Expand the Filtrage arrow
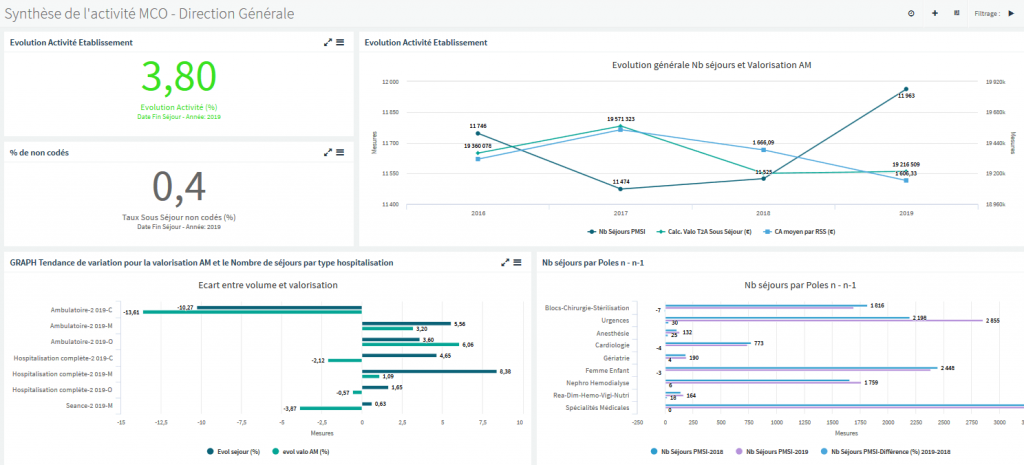This screenshot has height=465, width=1024. pyautogui.click(x=1010, y=13)
